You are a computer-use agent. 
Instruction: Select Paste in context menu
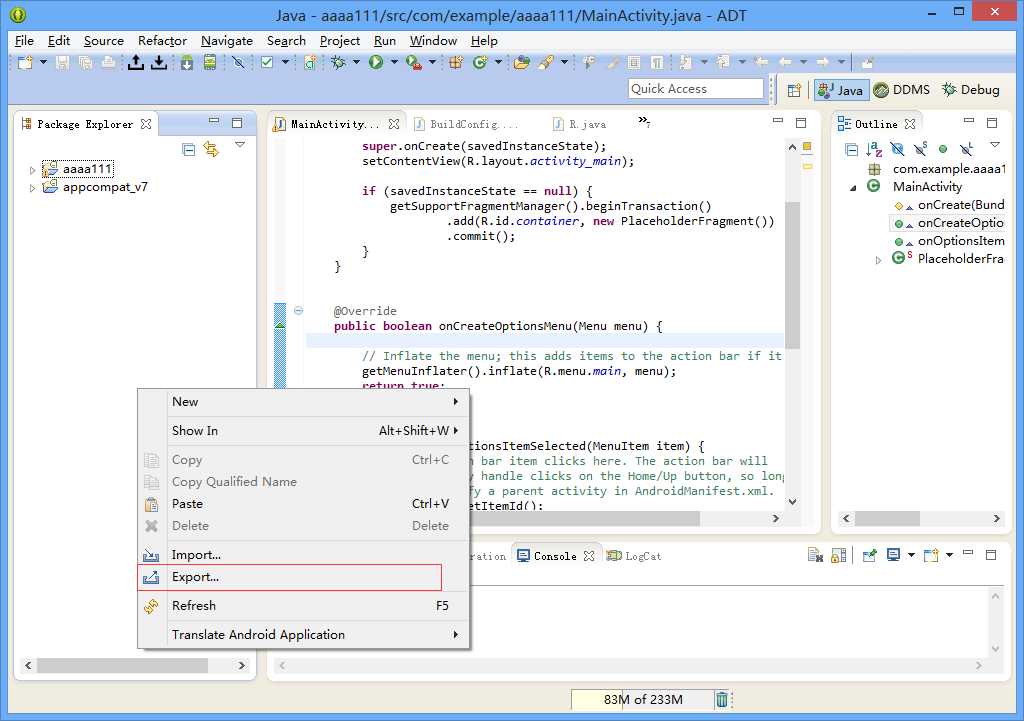(304, 504)
